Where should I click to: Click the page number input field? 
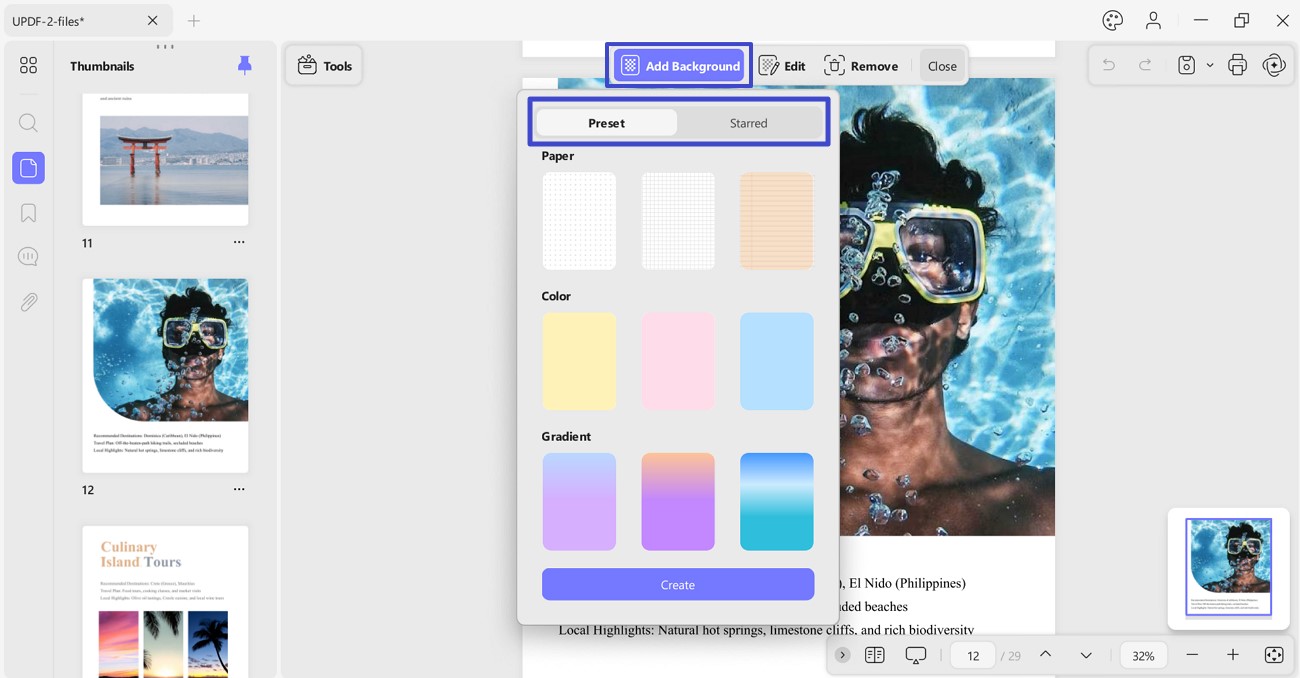[973, 656]
